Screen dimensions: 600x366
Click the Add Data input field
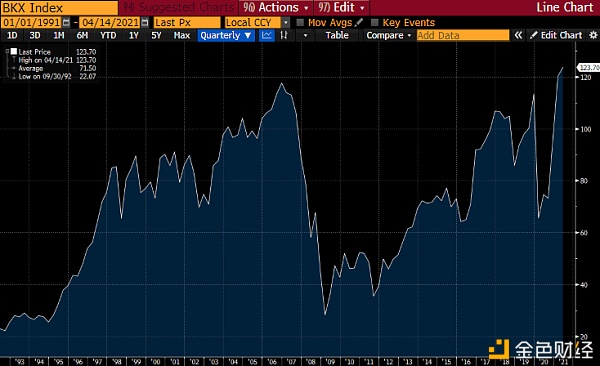tap(463, 36)
